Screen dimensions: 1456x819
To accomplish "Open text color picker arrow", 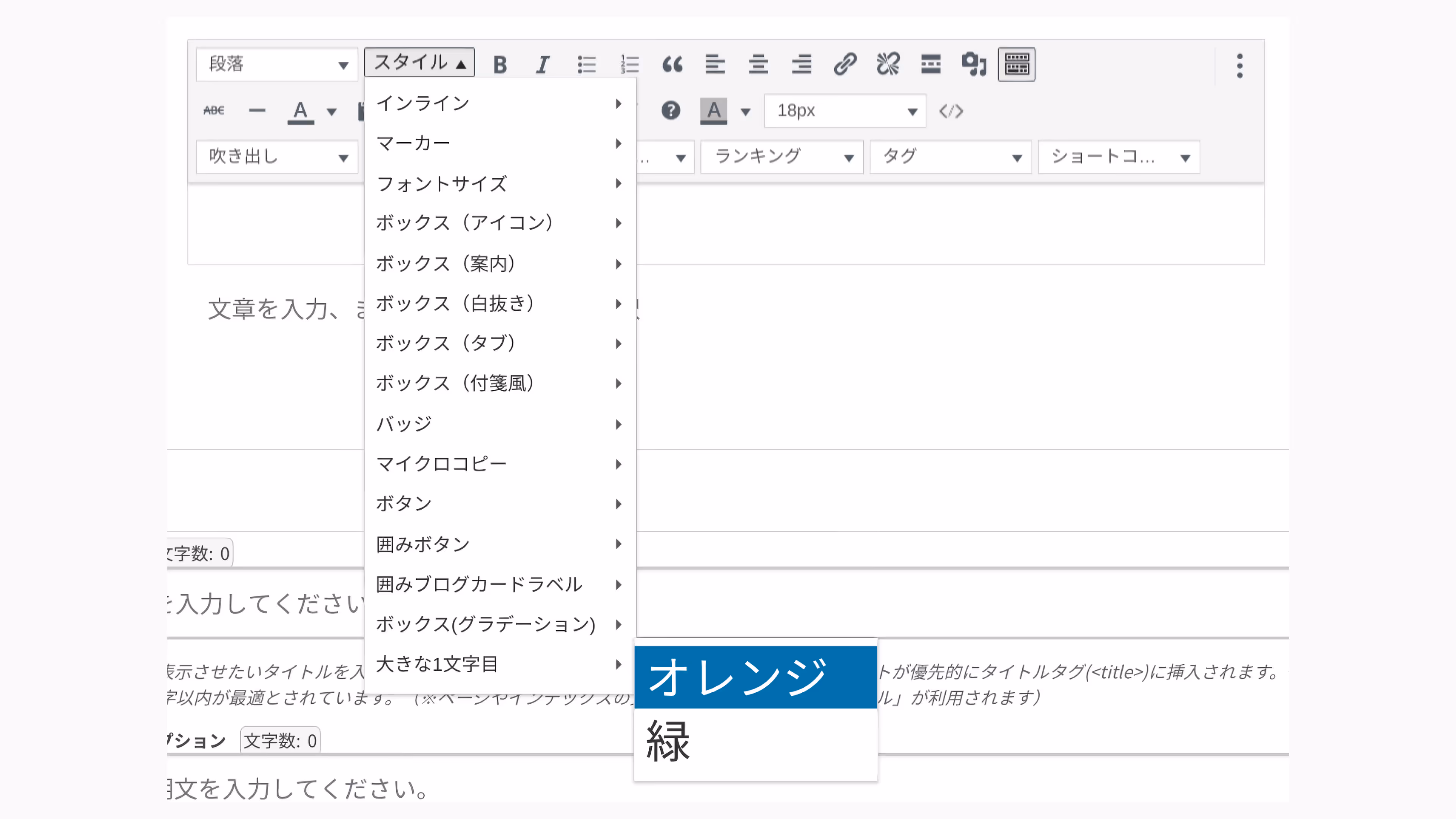I will 332,111.
